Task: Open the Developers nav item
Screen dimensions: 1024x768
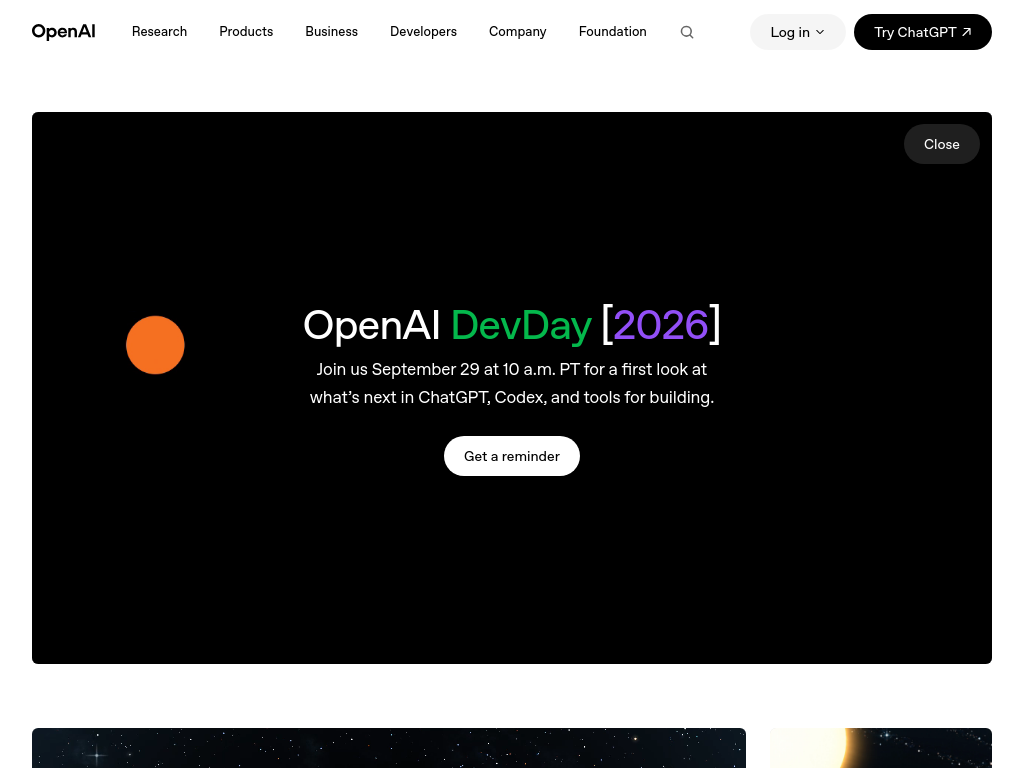Action: click(423, 31)
